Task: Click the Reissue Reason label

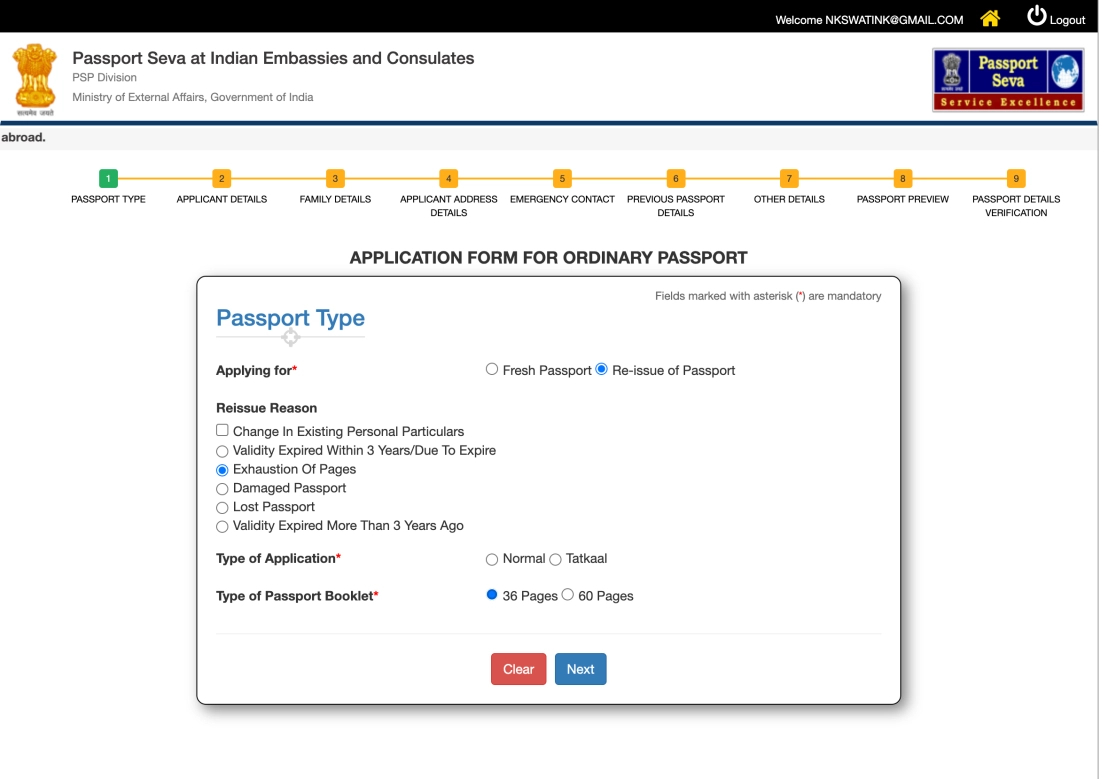Action: tap(267, 408)
